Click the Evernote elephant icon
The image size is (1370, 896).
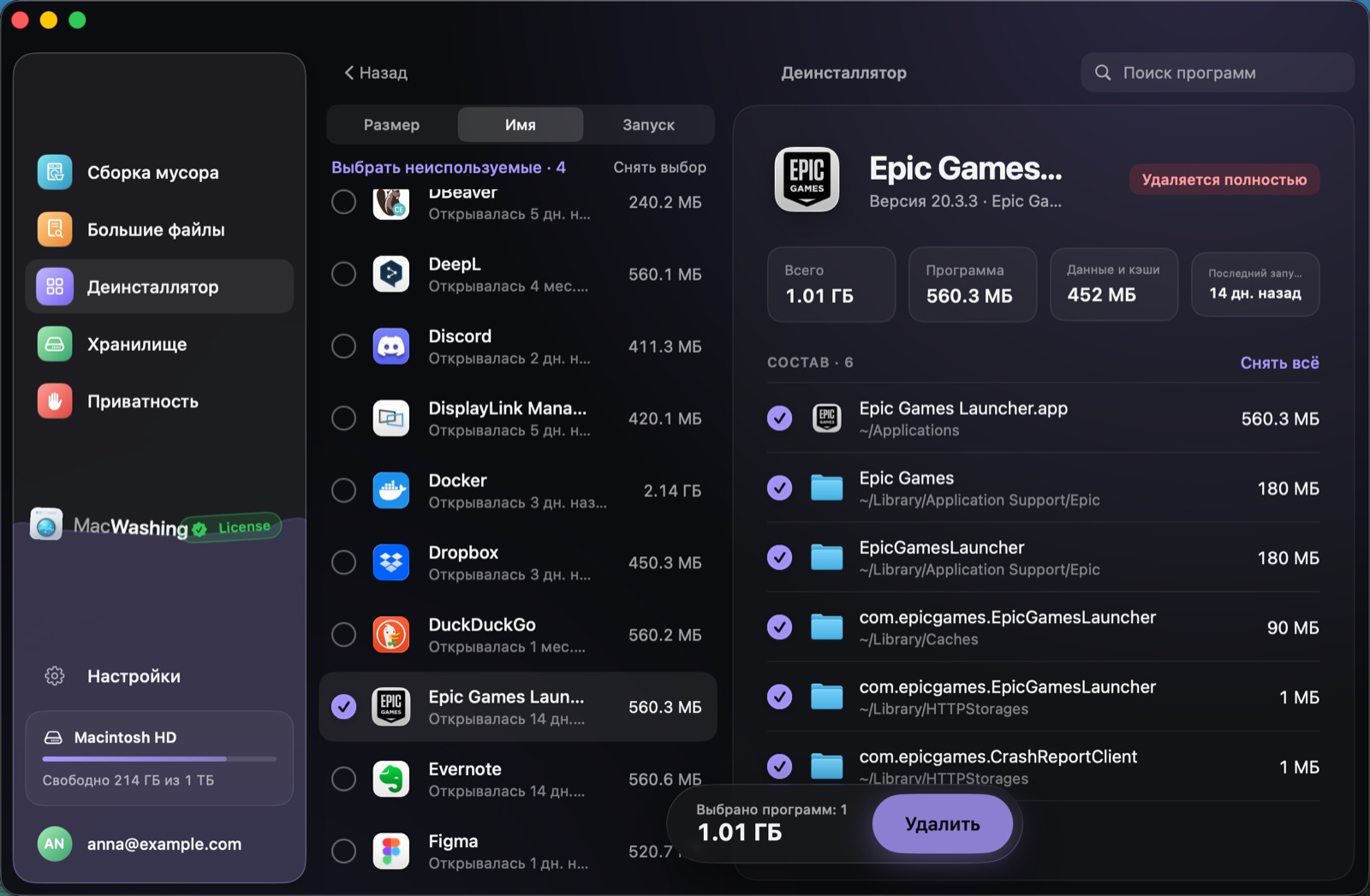pos(391,779)
